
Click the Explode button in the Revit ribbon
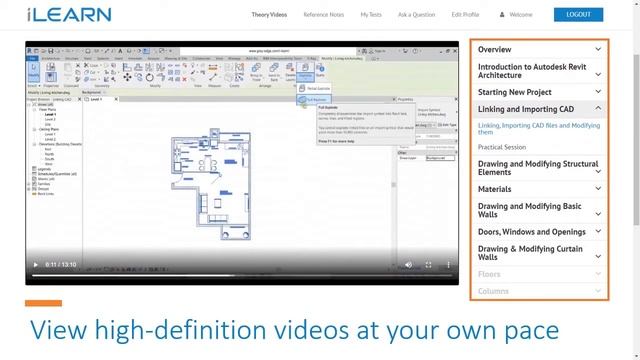305,71
